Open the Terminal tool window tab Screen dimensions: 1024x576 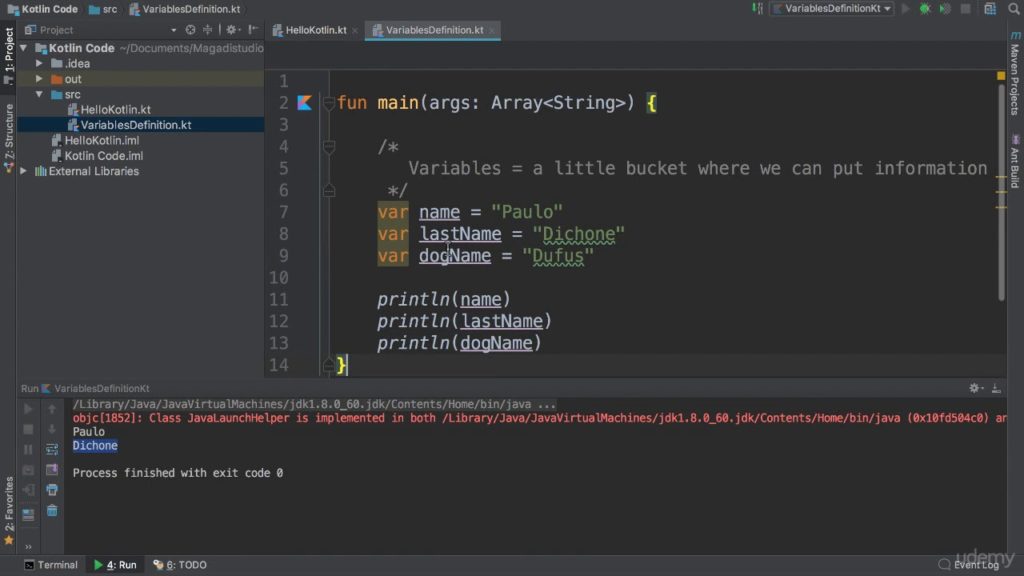pos(51,565)
